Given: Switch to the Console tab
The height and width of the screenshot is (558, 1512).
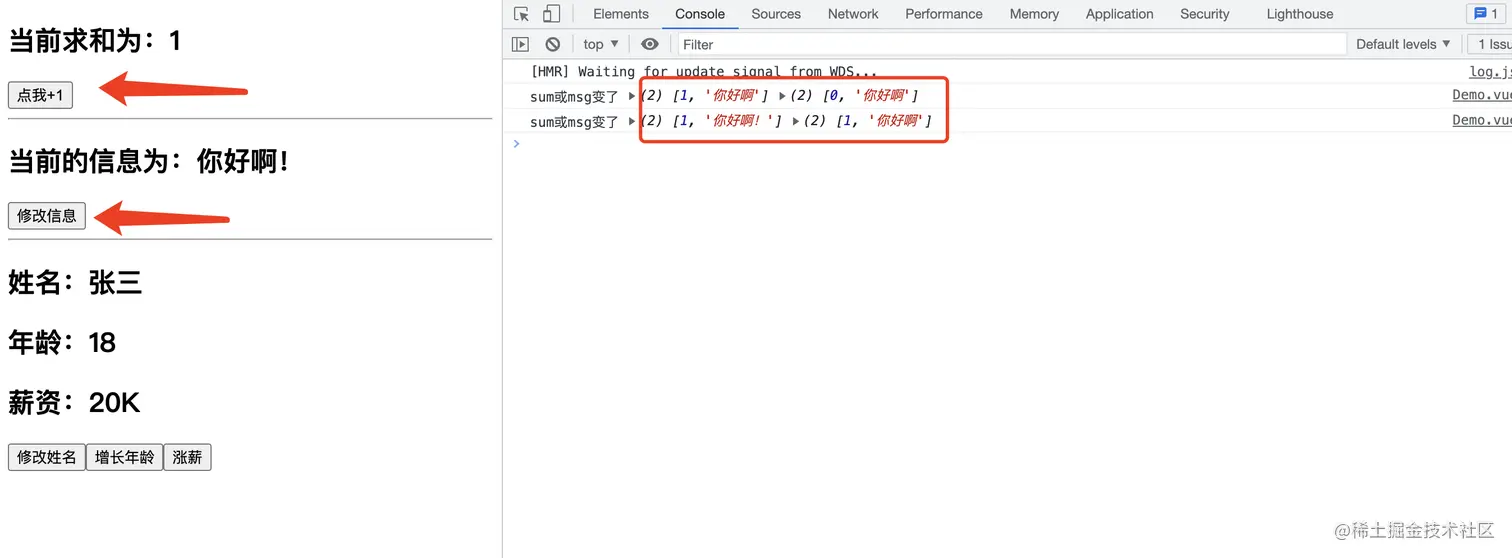Looking at the screenshot, I should point(700,14).
